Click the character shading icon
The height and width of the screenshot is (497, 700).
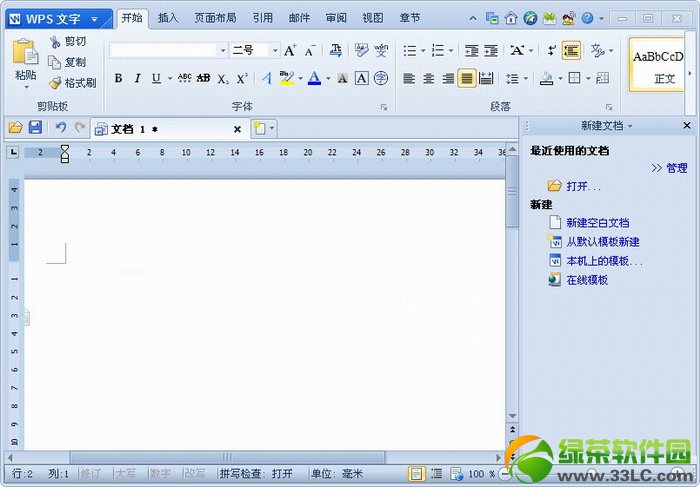coord(342,79)
